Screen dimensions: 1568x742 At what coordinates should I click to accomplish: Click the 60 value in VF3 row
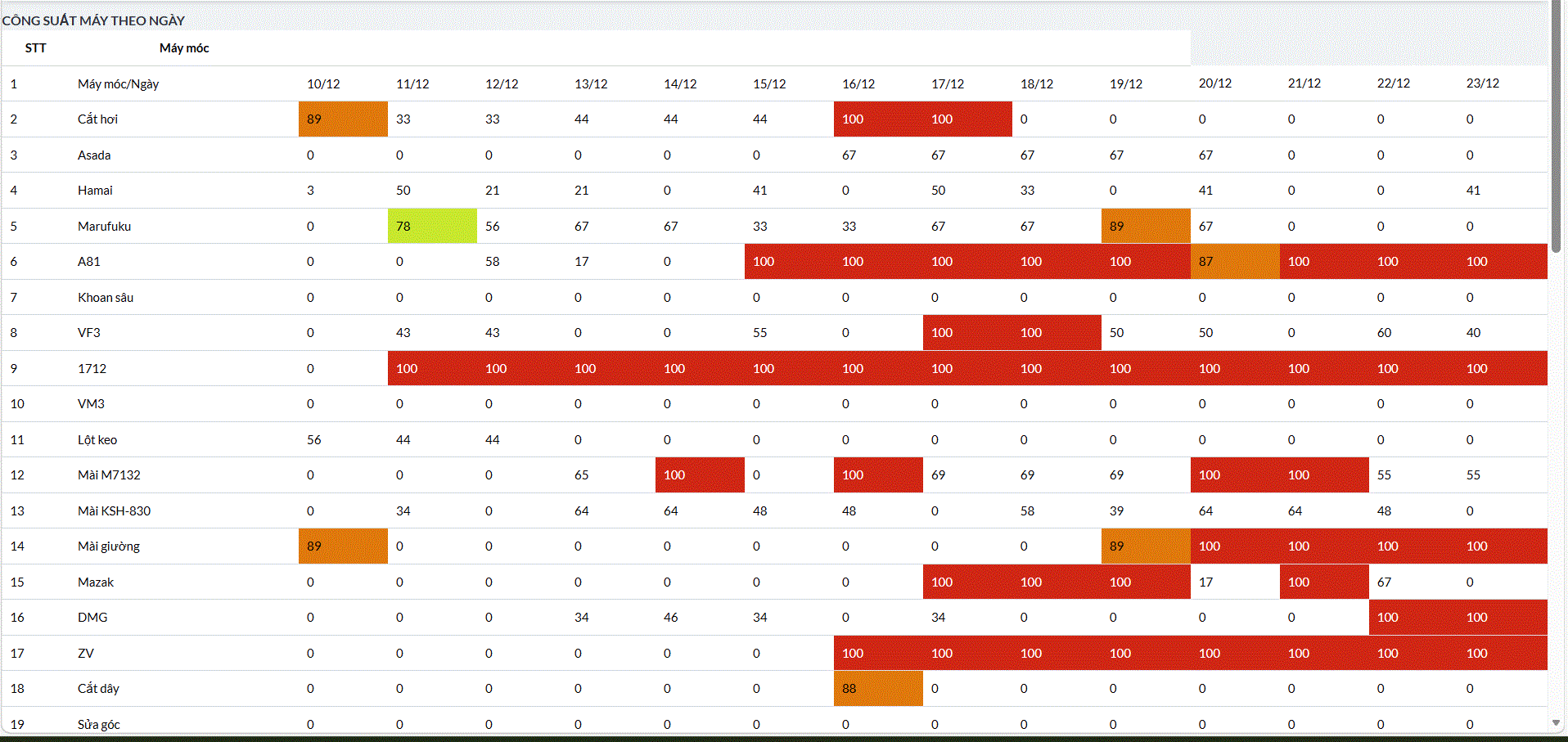(x=1384, y=333)
